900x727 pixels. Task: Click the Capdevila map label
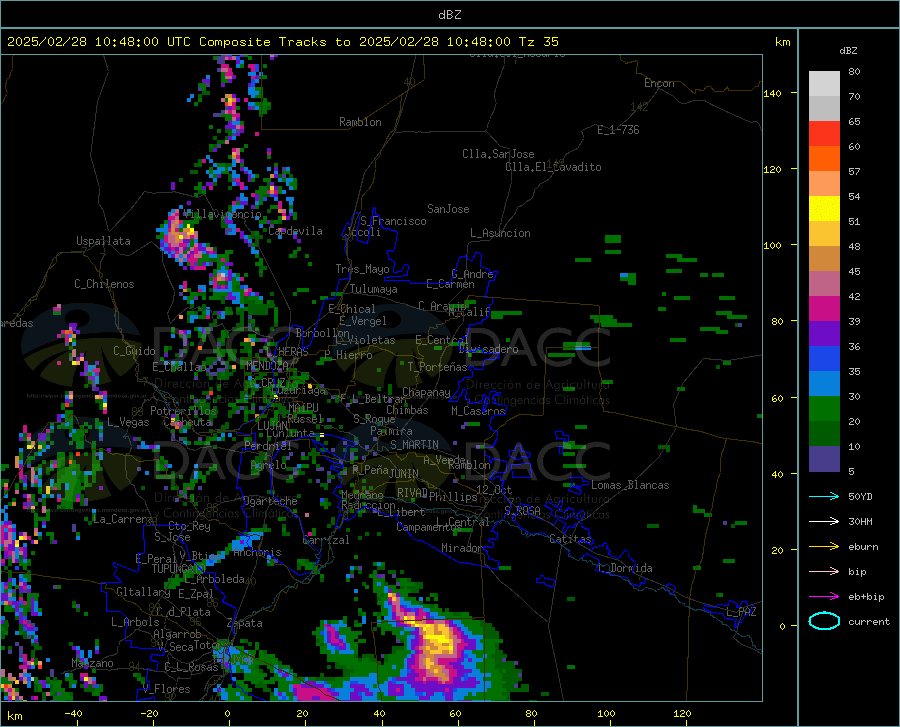point(295,231)
